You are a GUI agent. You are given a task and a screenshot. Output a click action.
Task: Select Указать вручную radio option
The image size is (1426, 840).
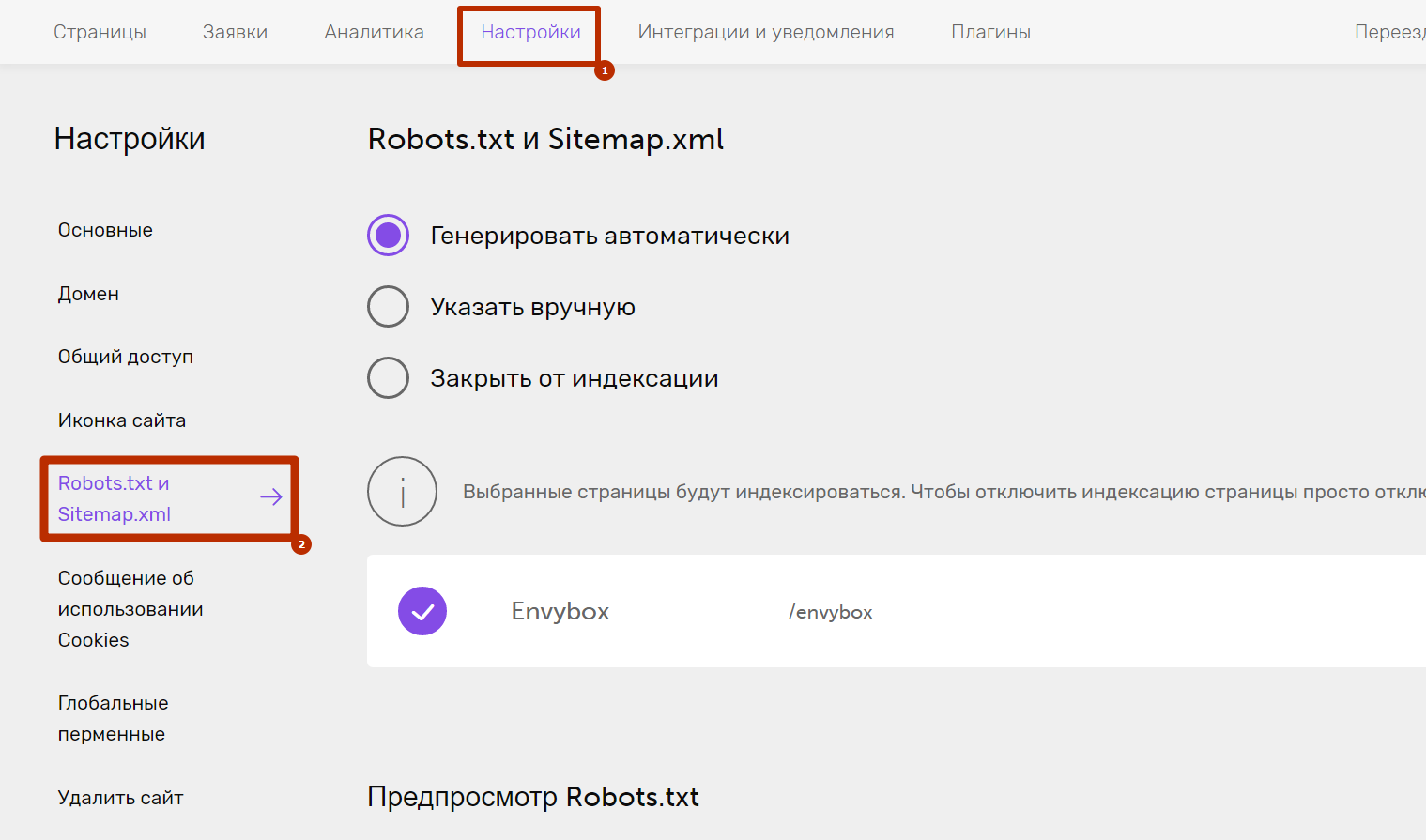pos(388,307)
